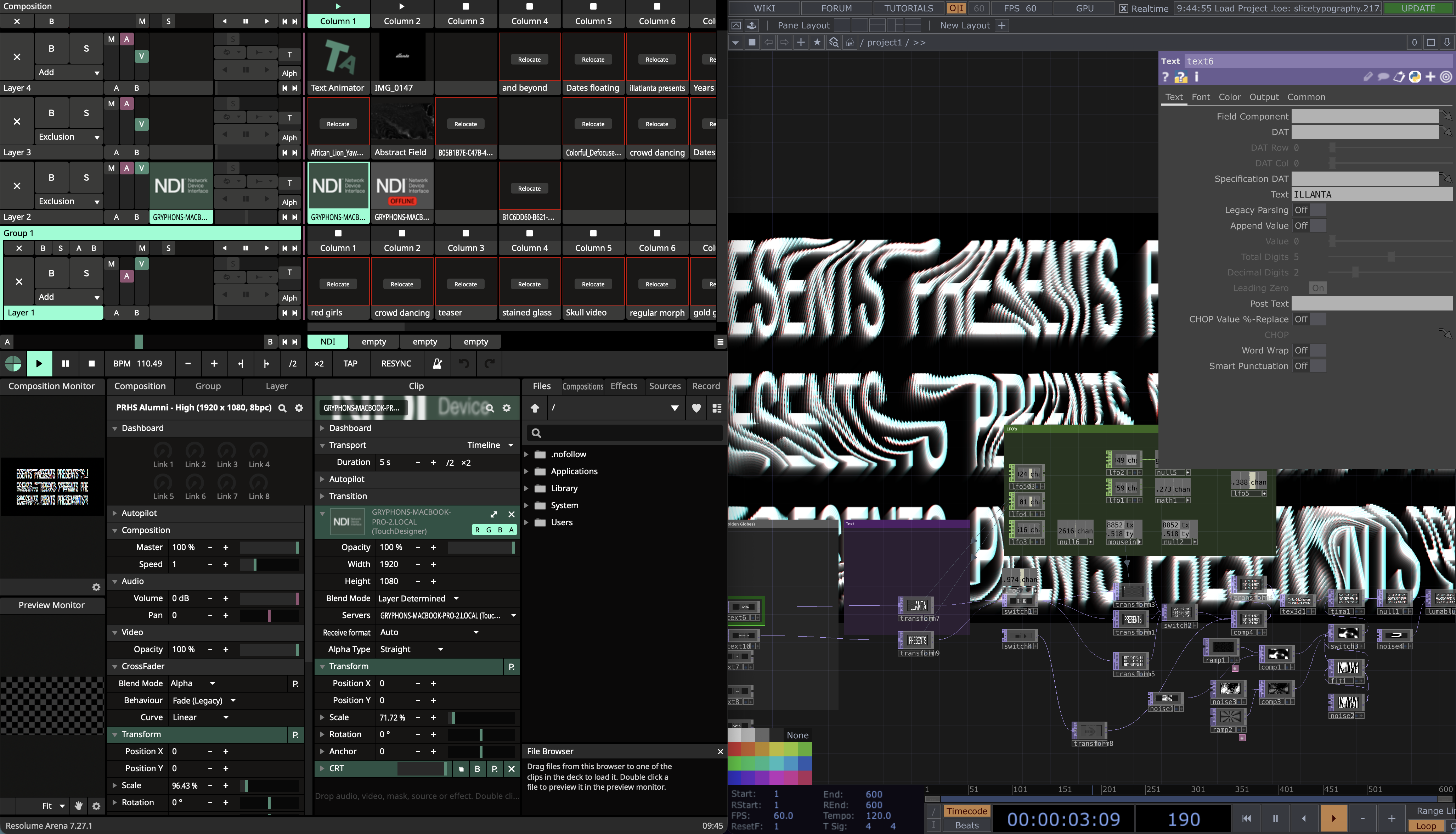Open the Color tab of text6 parameters
Viewport: 1456px width, 834px height.
tap(1229, 97)
